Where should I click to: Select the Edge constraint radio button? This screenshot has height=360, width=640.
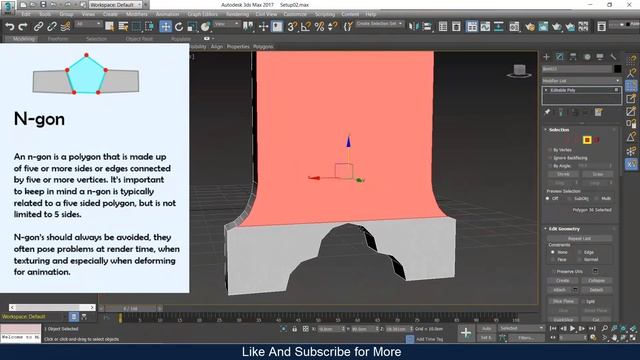pyautogui.click(x=580, y=252)
